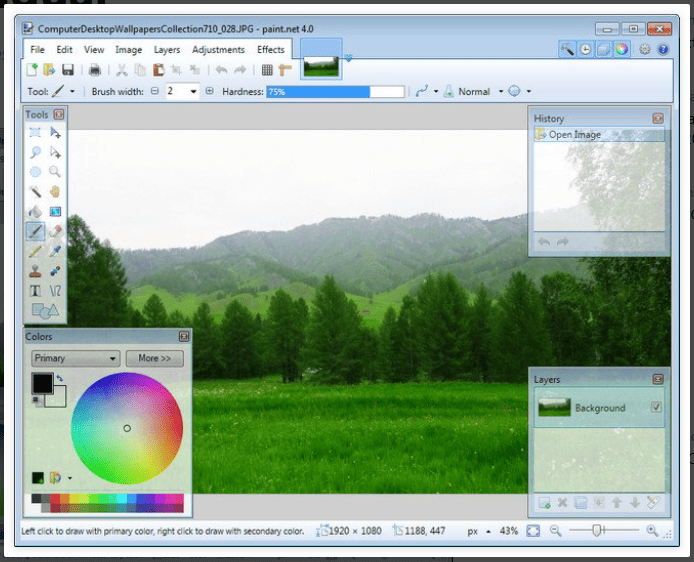694x562 pixels.
Task: Click the Cut scissors icon
Action: [x=122, y=69]
